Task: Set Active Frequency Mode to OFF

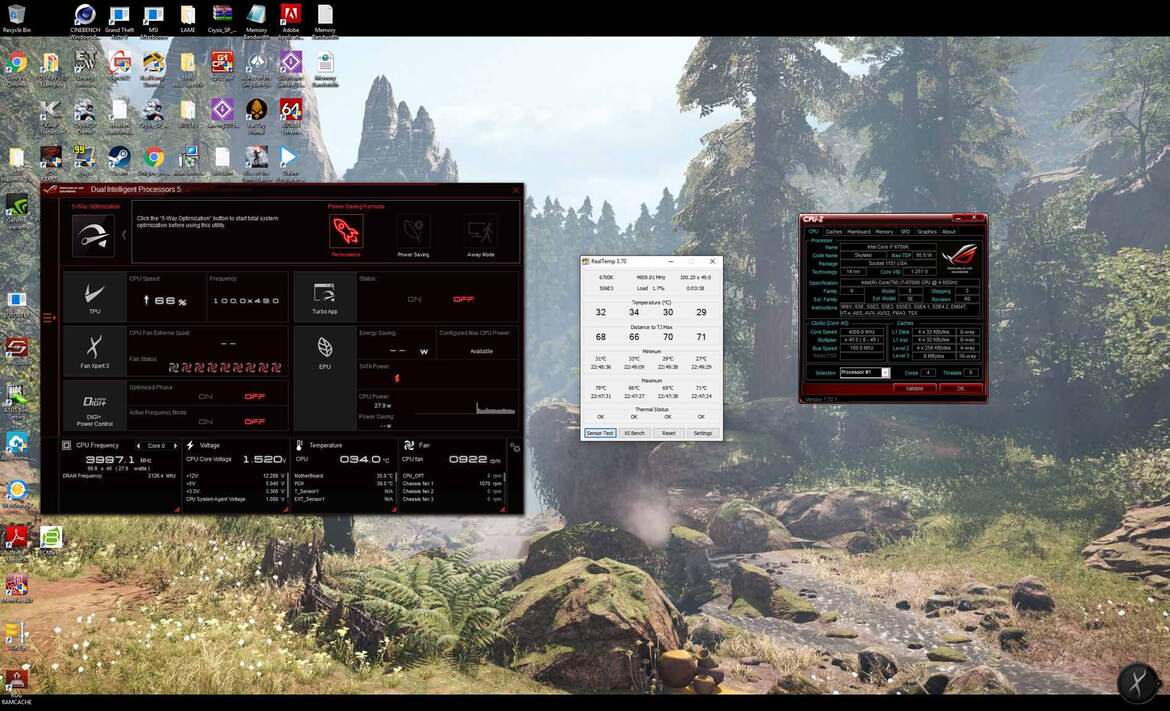Action: click(x=254, y=422)
